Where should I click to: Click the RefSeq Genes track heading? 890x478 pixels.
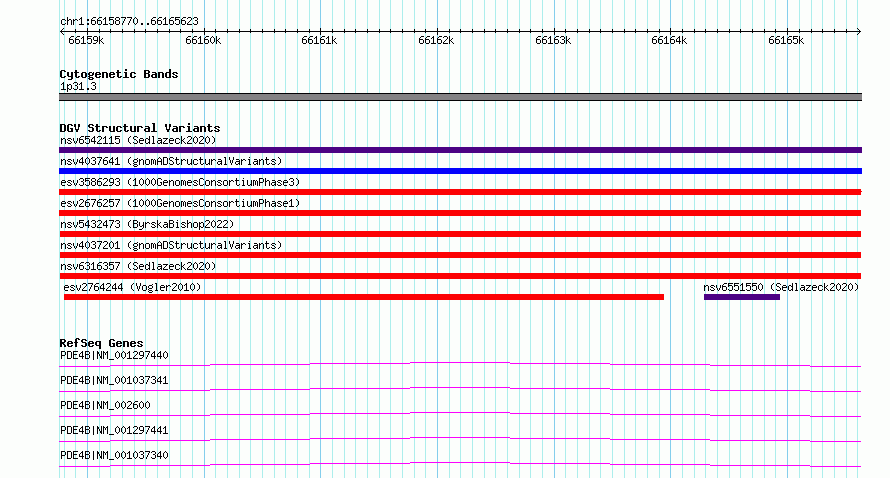click(101, 343)
